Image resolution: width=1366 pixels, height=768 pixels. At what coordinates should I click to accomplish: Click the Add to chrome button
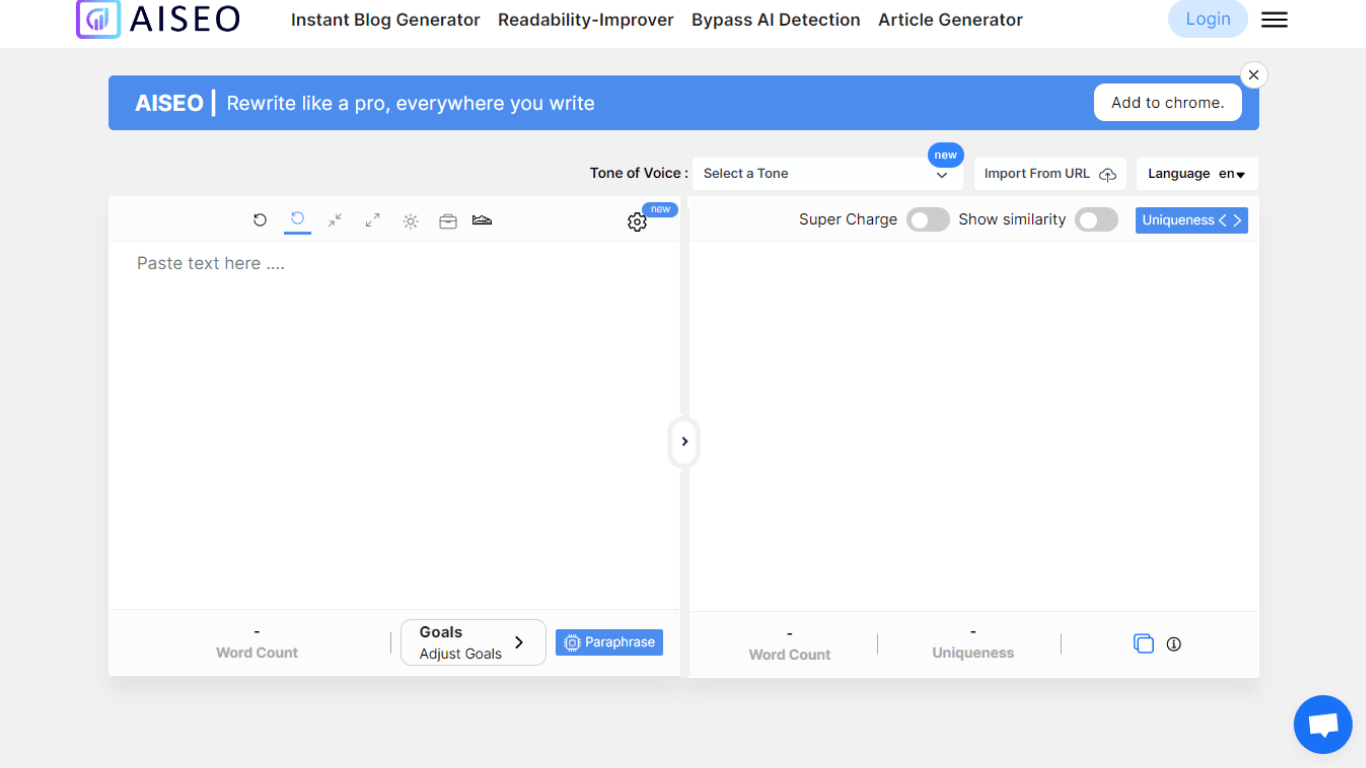pyautogui.click(x=1168, y=103)
